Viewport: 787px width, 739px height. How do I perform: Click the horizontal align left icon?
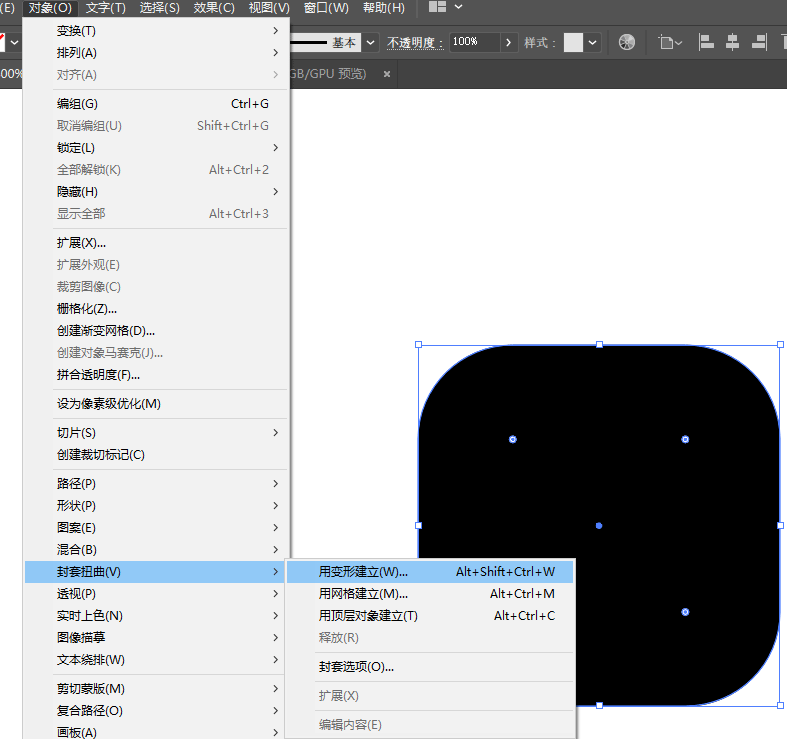[x=706, y=42]
